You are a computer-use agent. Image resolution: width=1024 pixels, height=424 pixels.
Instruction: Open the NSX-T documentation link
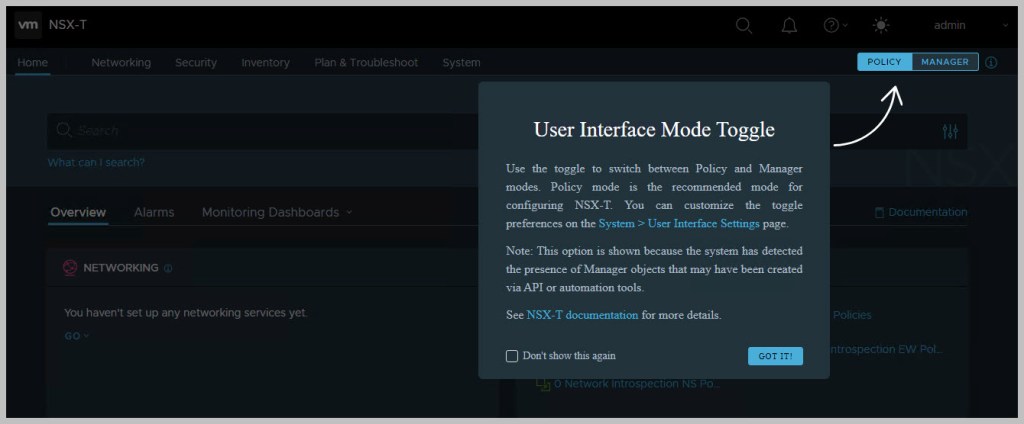(582, 315)
